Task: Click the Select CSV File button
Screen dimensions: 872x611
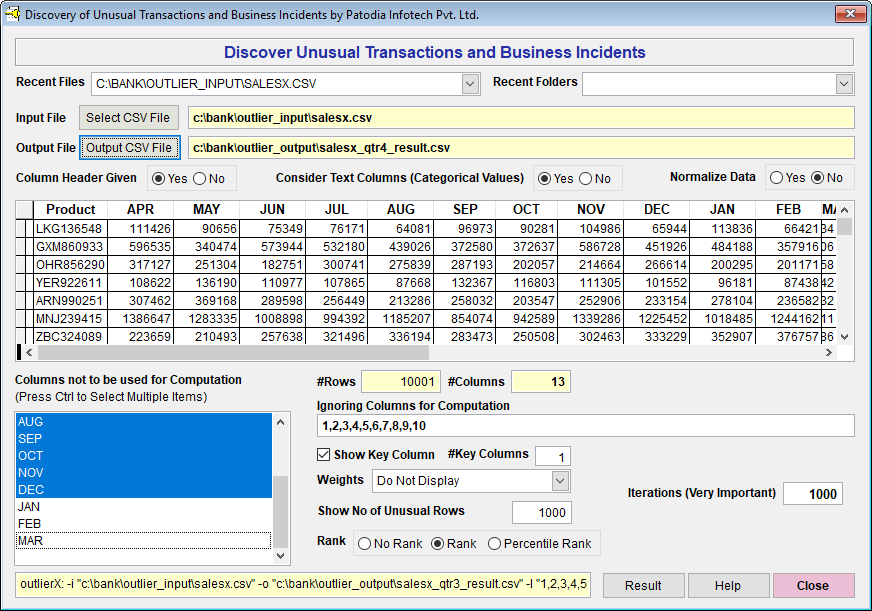Action: coord(130,118)
